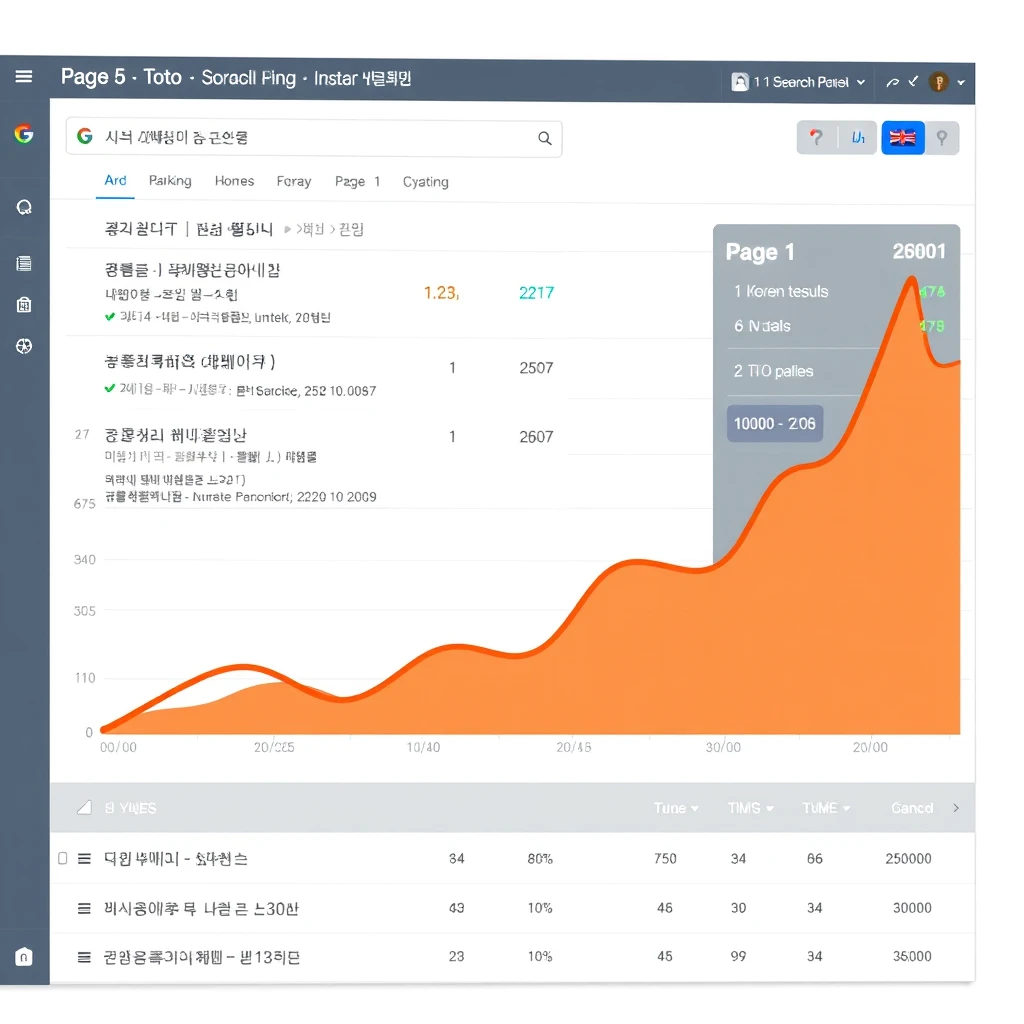The width and height of the screenshot is (1024, 1024).
Task: Select the UK flag language button
Action: [x=902, y=138]
